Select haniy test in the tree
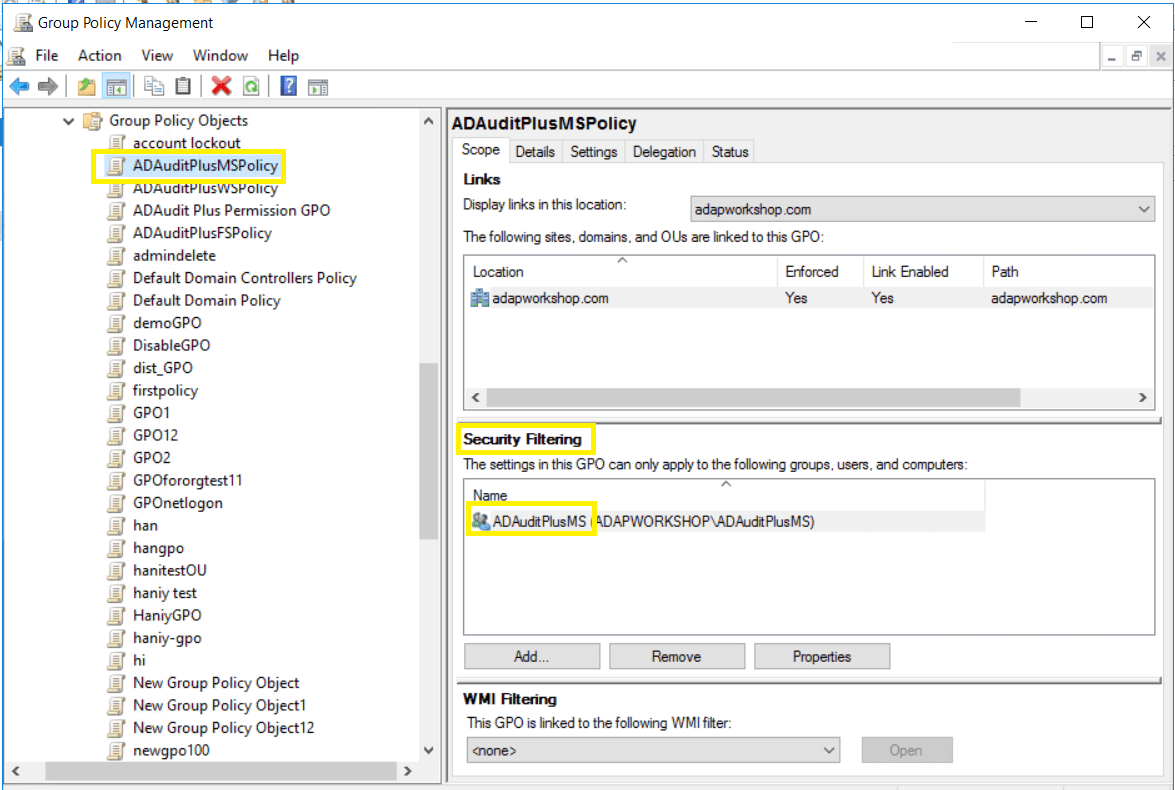Viewport: 1175px width, 790px height. pos(165,593)
